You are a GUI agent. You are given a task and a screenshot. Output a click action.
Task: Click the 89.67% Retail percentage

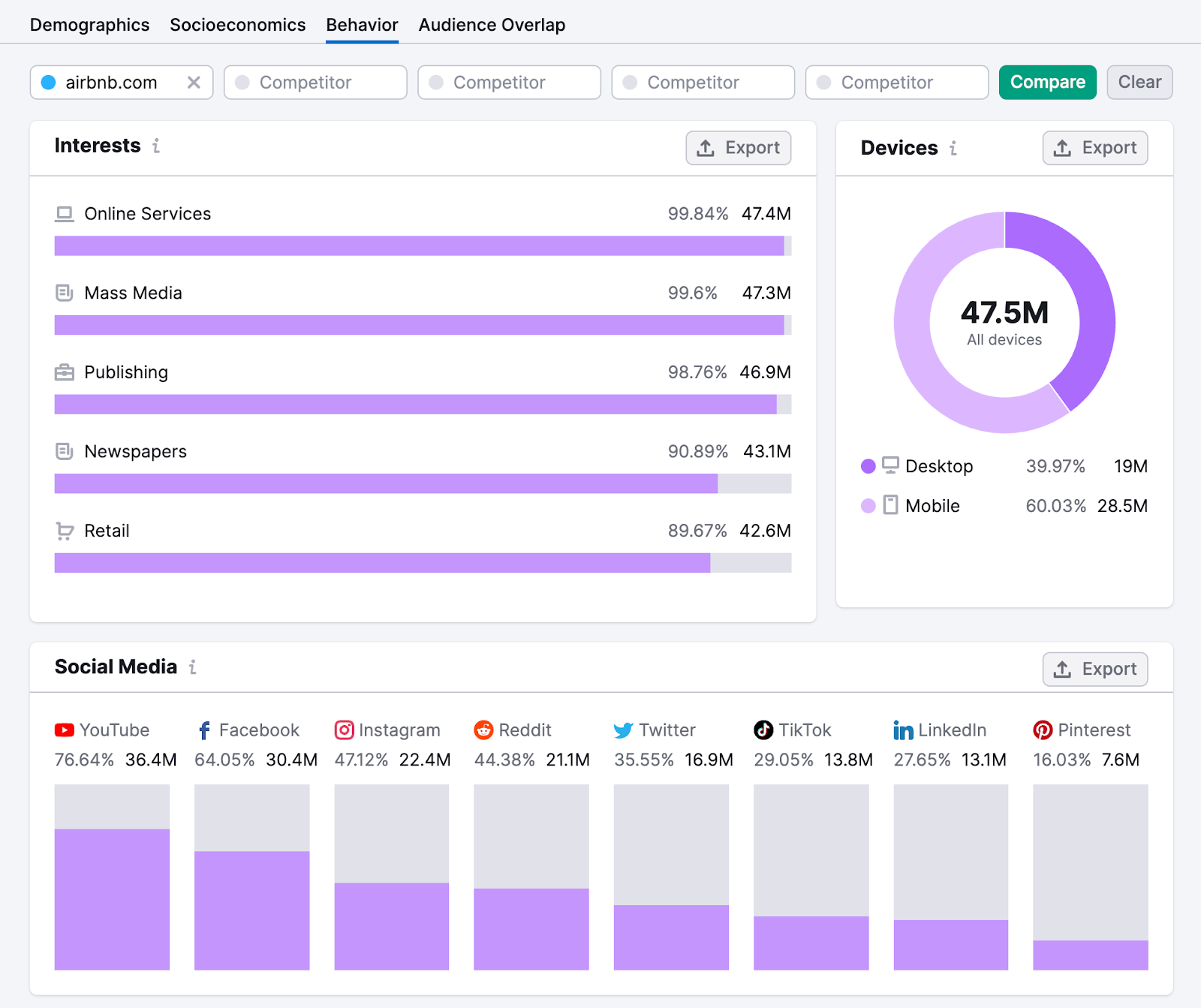click(x=697, y=531)
